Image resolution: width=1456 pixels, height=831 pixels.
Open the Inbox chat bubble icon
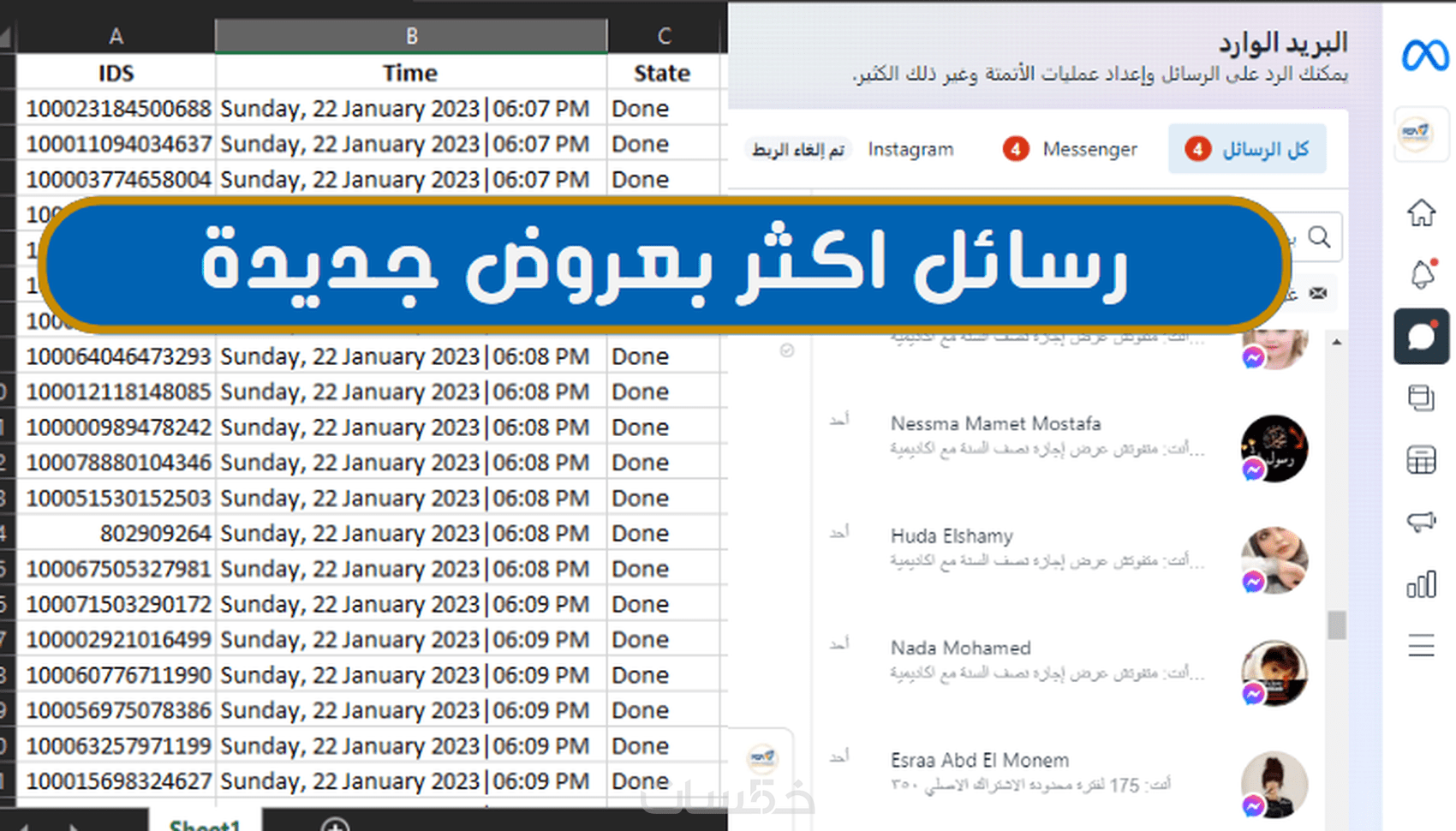(x=1421, y=337)
